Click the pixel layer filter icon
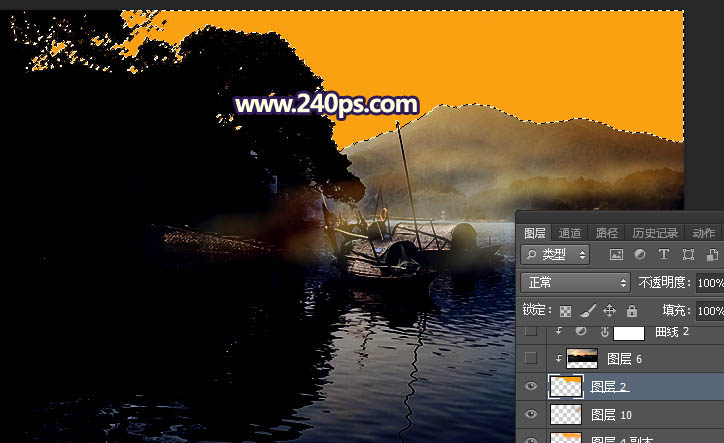The height and width of the screenshot is (443, 724). tap(616, 256)
